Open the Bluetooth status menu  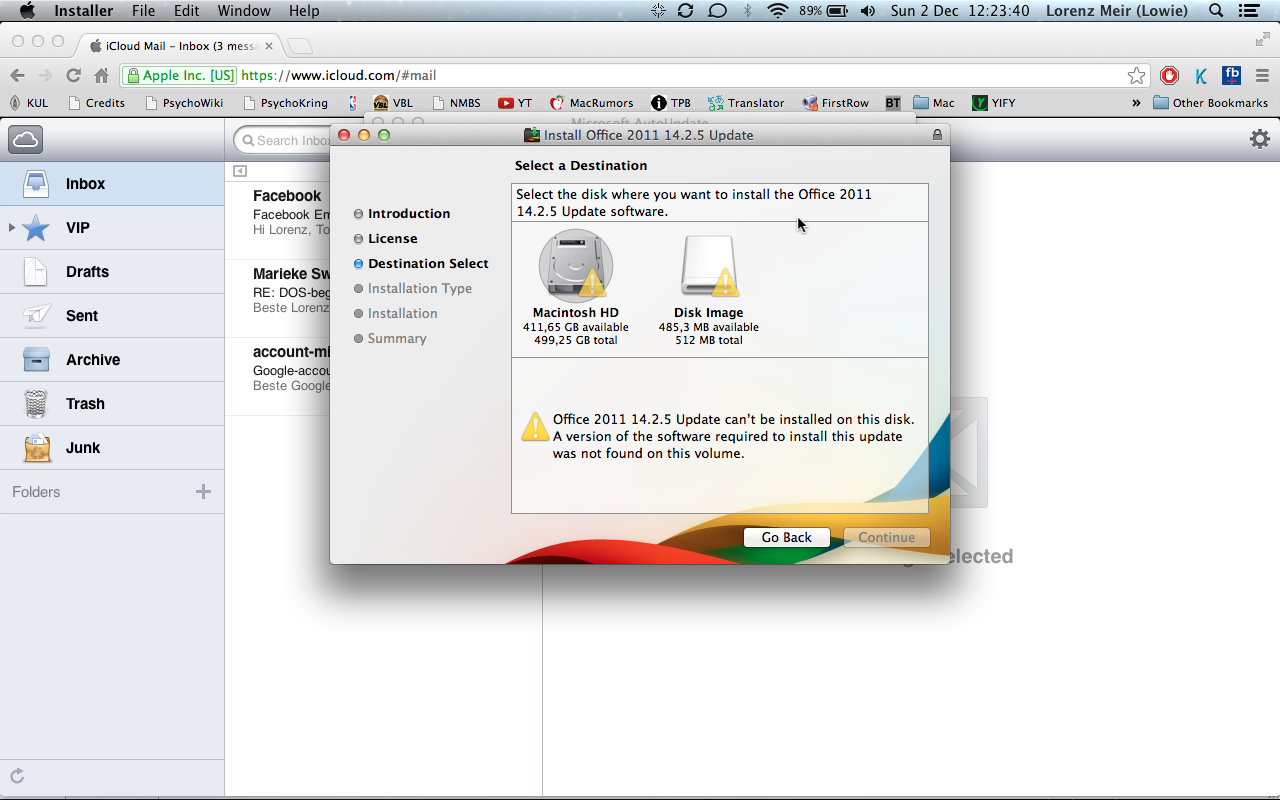click(747, 11)
